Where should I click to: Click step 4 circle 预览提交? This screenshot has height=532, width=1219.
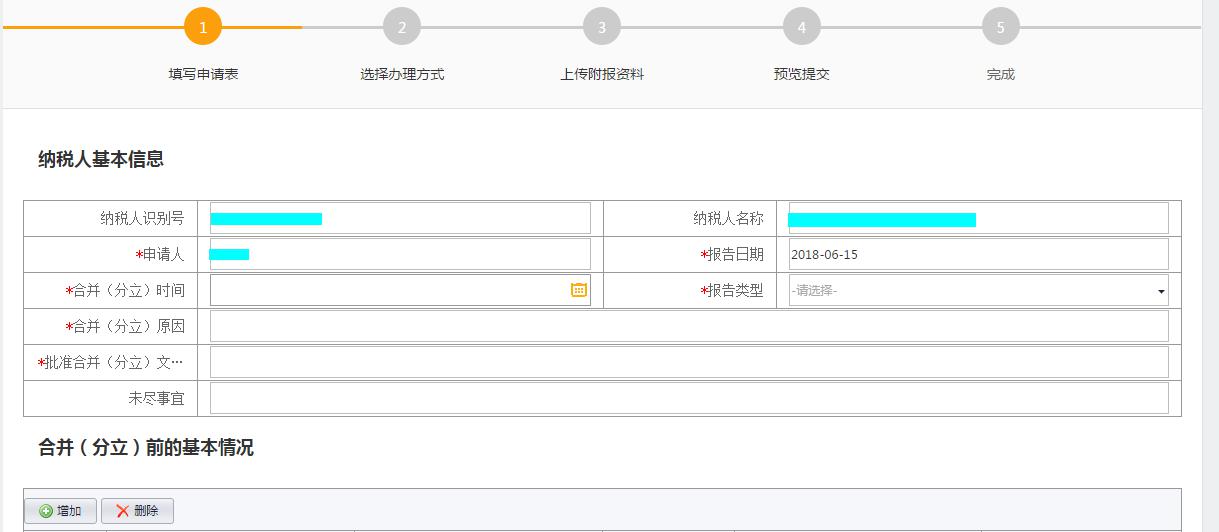[x=801, y=27]
